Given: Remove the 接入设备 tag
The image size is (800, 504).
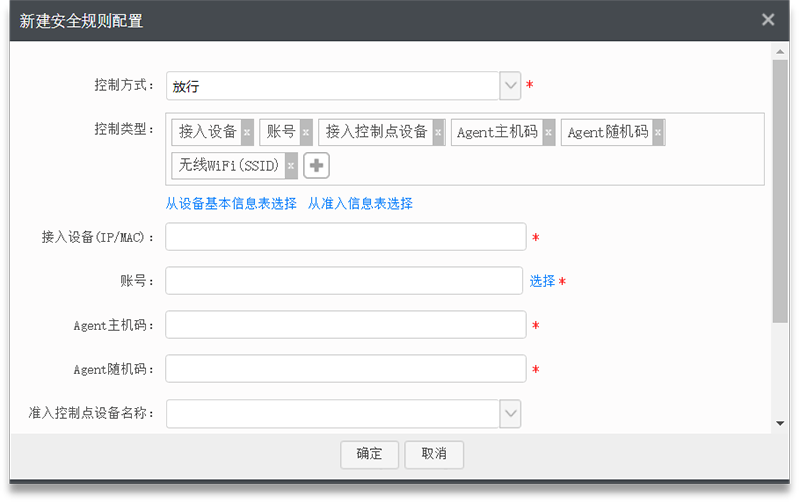Looking at the screenshot, I should [x=247, y=132].
